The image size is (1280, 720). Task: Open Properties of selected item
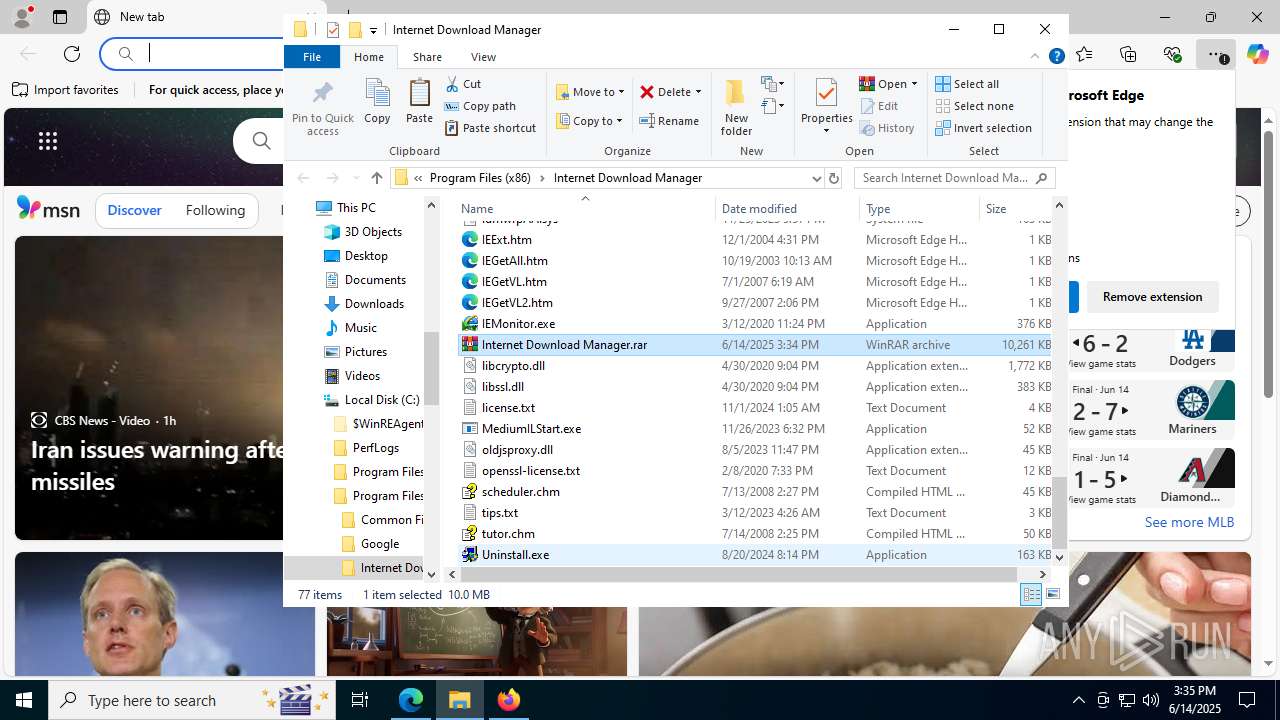tap(826, 107)
